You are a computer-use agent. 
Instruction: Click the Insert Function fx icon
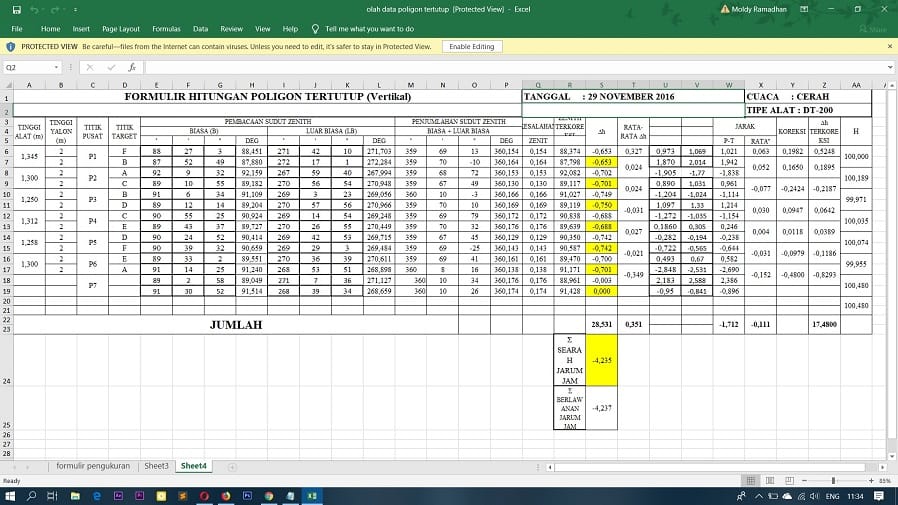[132, 68]
